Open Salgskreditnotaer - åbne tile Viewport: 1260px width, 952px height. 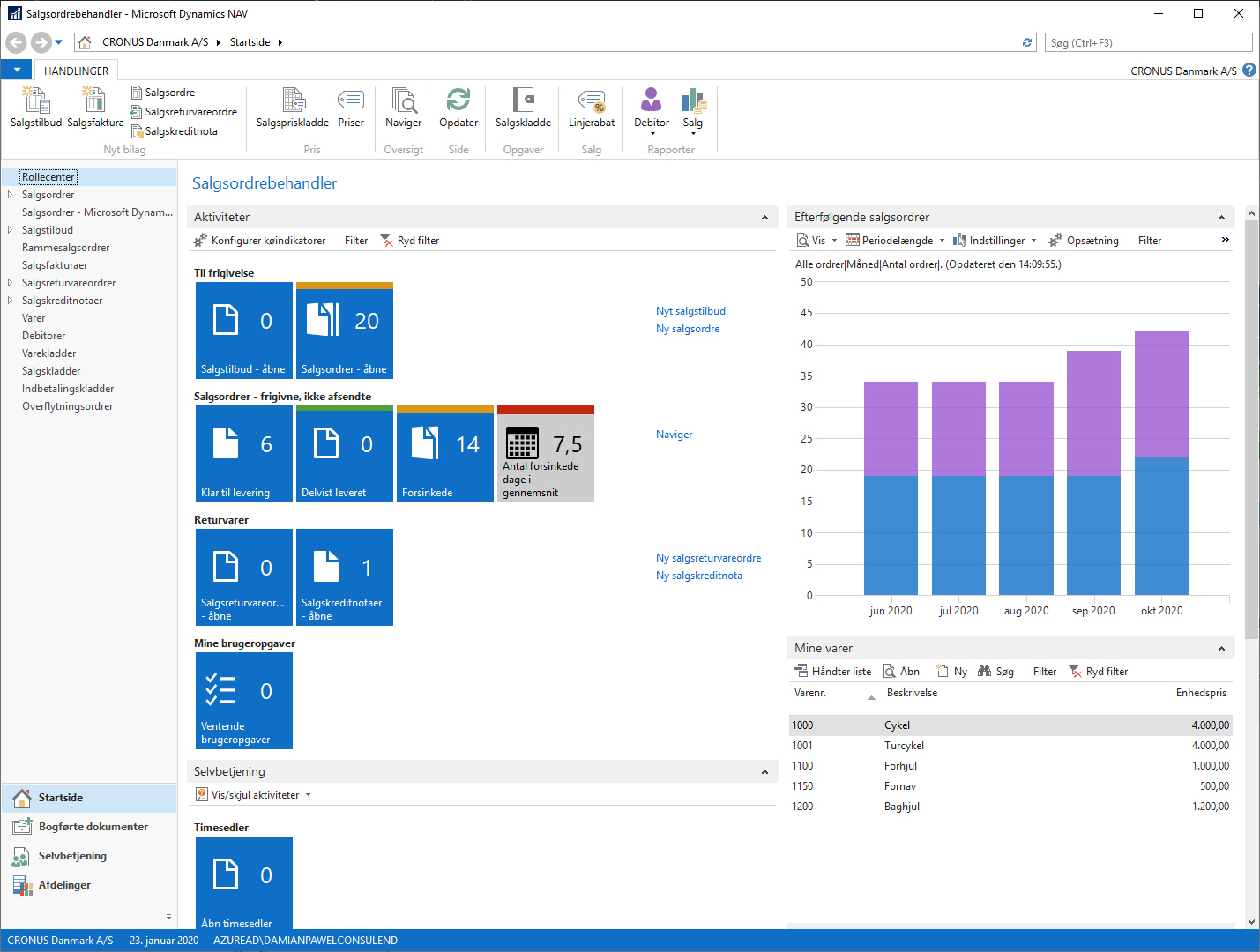click(x=345, y=577)
